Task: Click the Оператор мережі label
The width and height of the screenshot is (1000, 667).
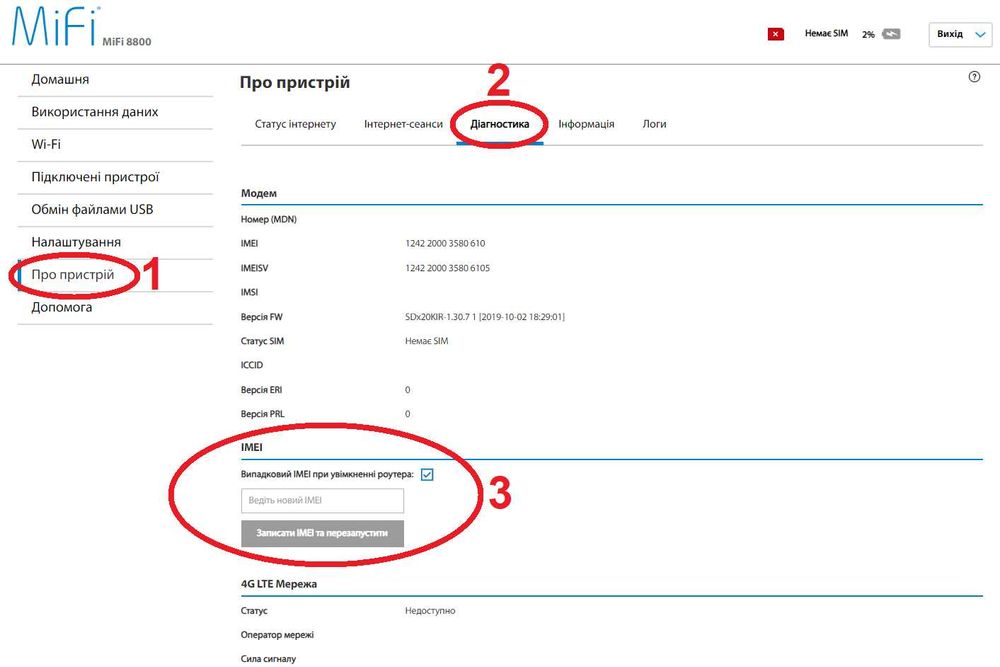Action: pyautogui.click(x=277, y=634)
